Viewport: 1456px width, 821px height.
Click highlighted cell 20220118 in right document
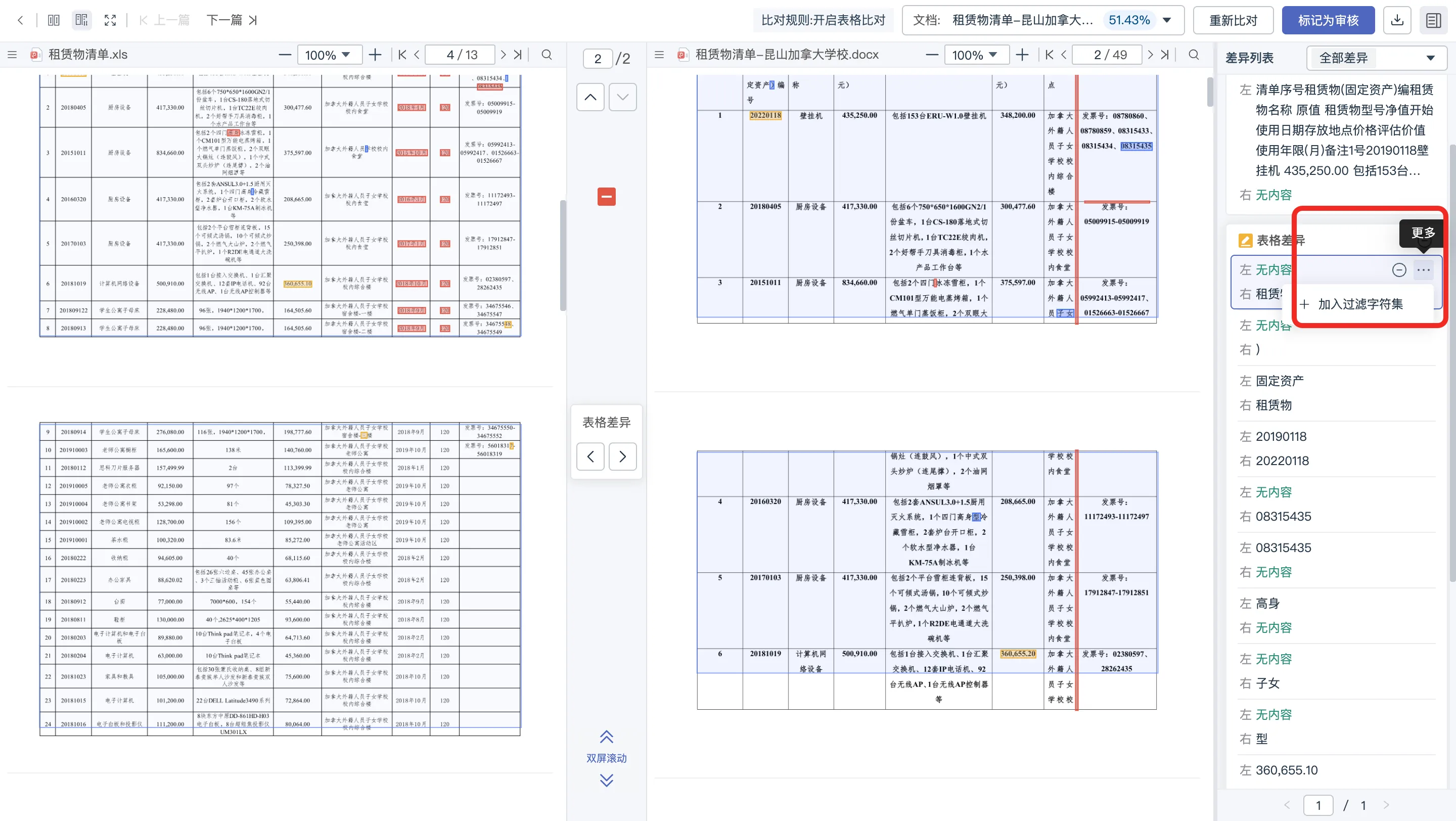[765, 115]
